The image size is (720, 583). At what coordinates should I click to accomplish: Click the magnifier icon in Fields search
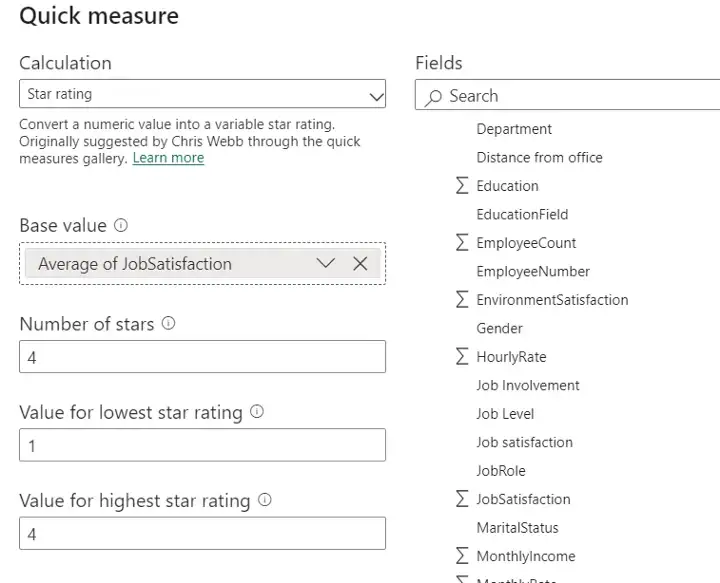click(x=433, y=97)
